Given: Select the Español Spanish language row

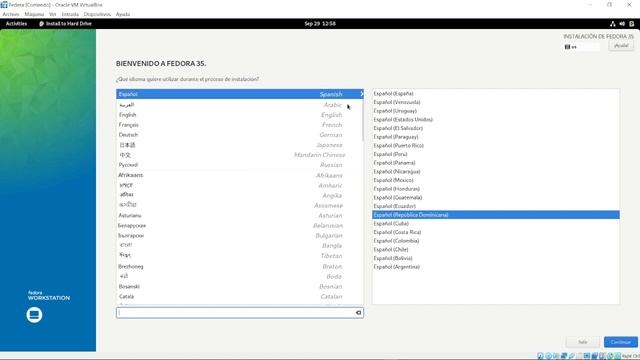Looking at the screenshot, I should 240,94.
